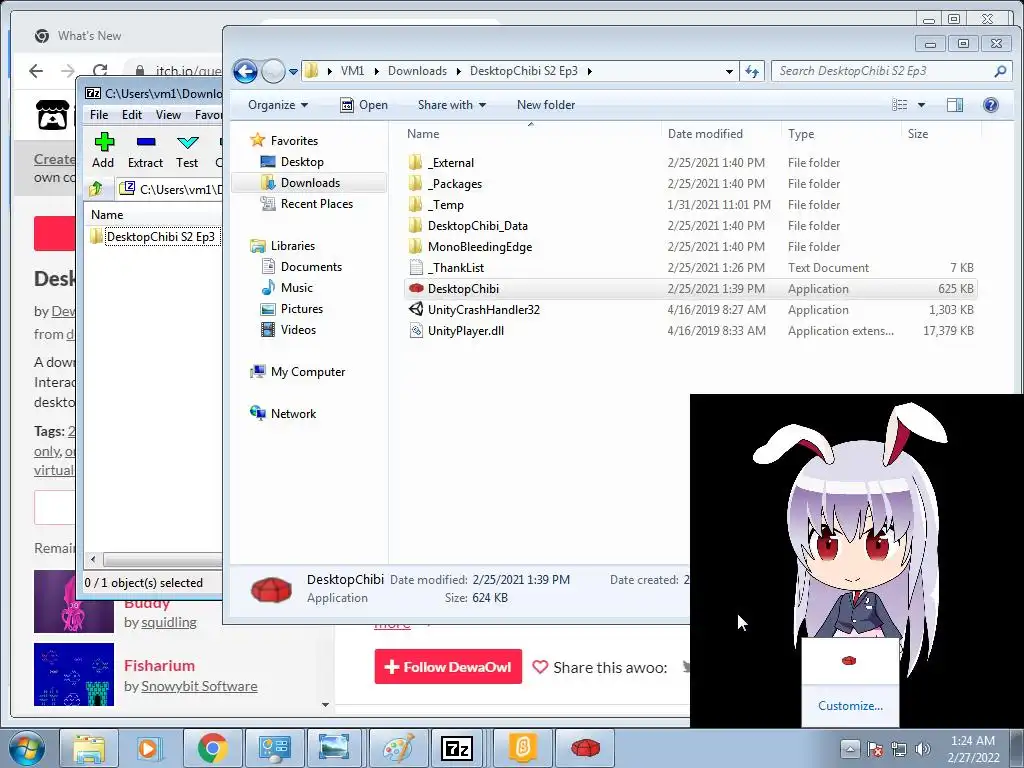Click the 7-Zip horizontal scrollbar left arrow
The height and width of the screenshot is (768, 1024).
(93, 560)
